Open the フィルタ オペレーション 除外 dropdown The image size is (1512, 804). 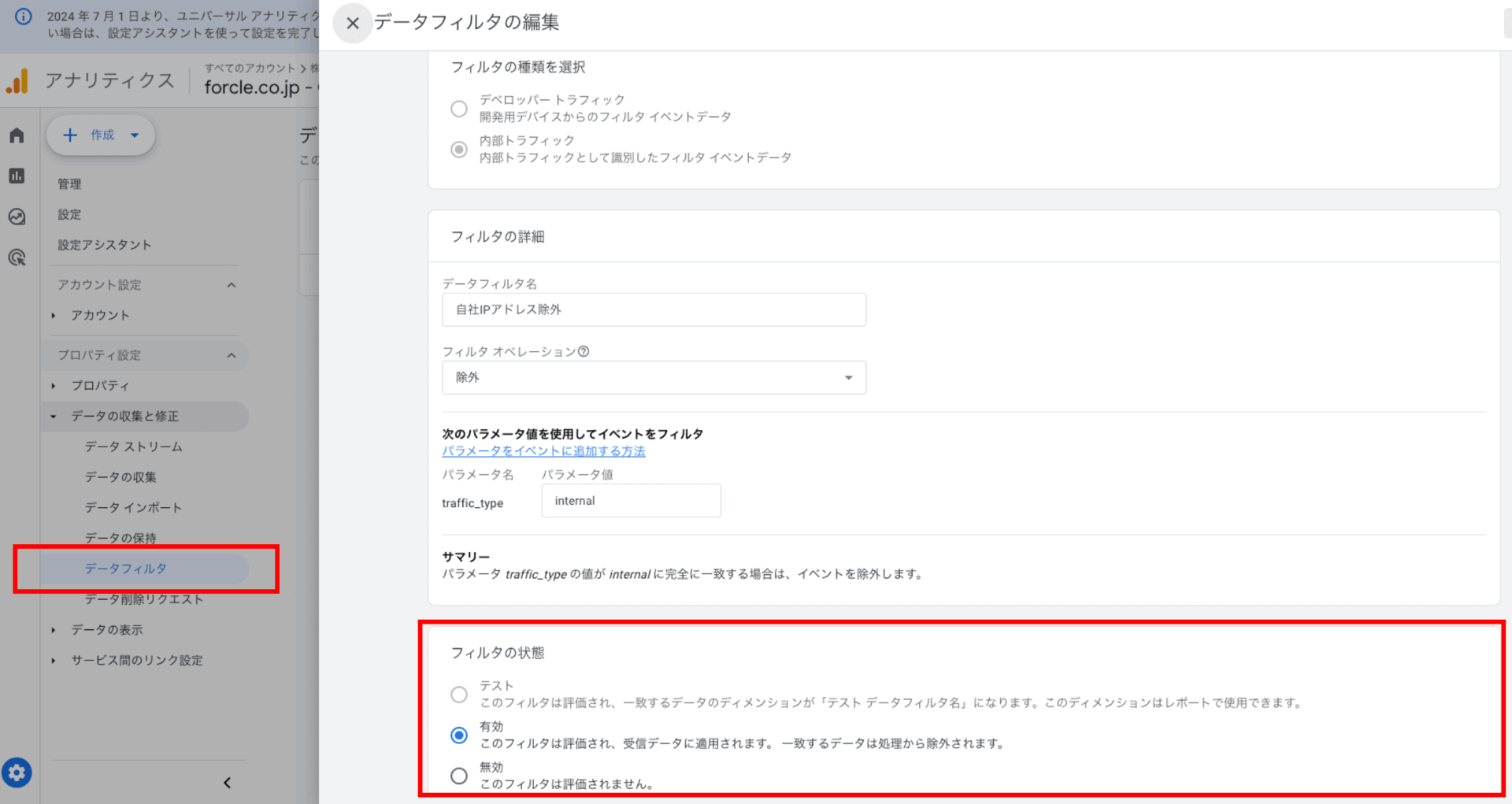tap(654, 377)
